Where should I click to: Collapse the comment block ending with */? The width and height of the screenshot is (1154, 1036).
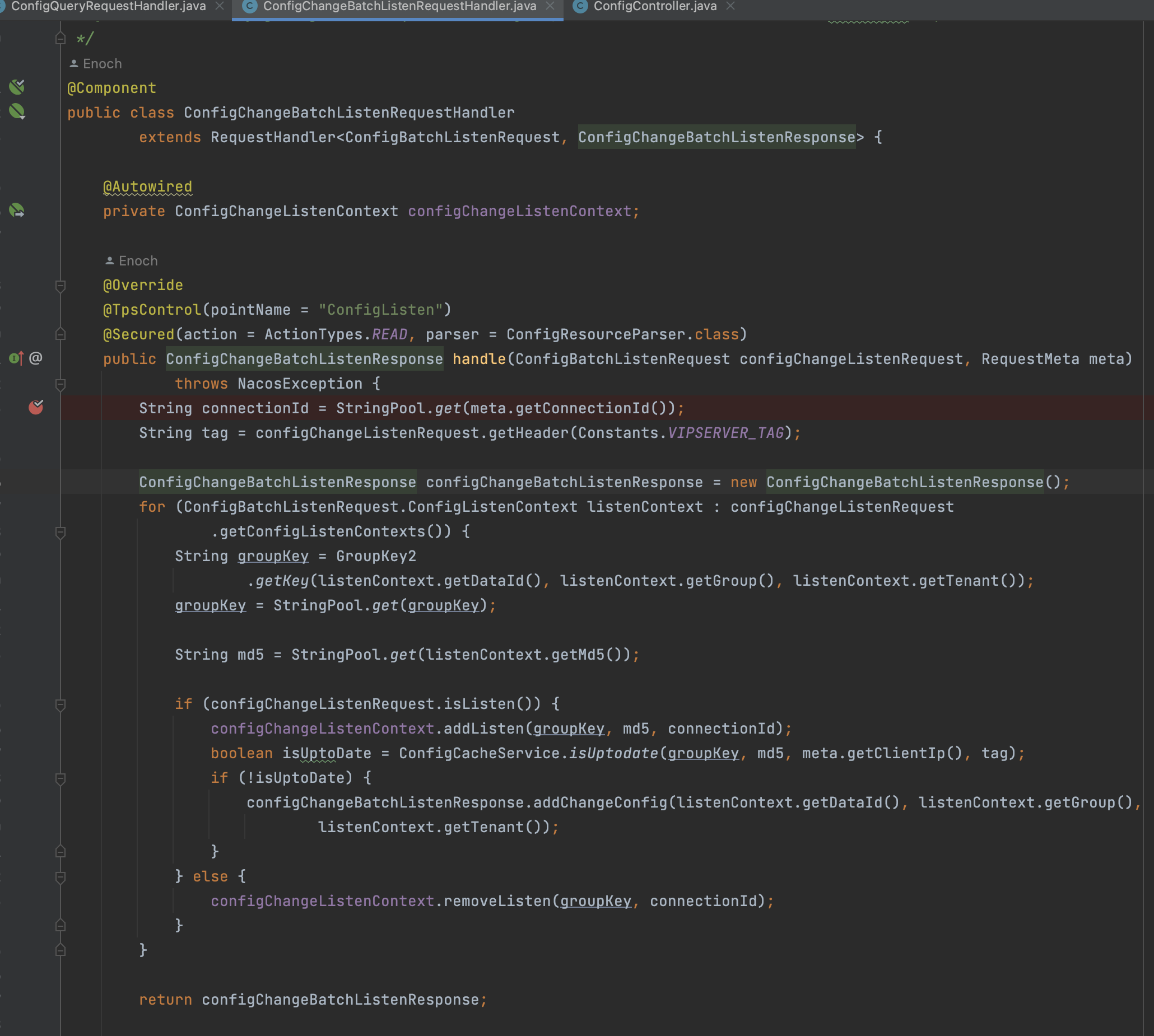[61, 38]
